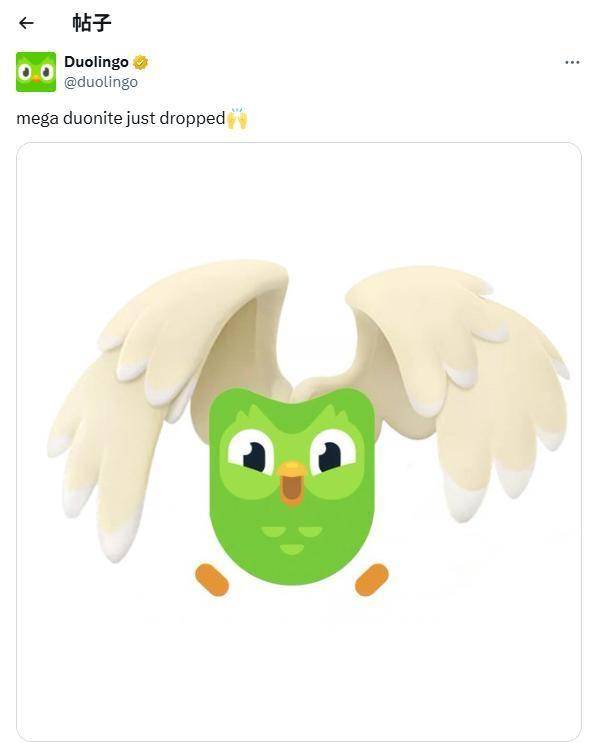Click the gold verified badge

[x=140, y=62]
